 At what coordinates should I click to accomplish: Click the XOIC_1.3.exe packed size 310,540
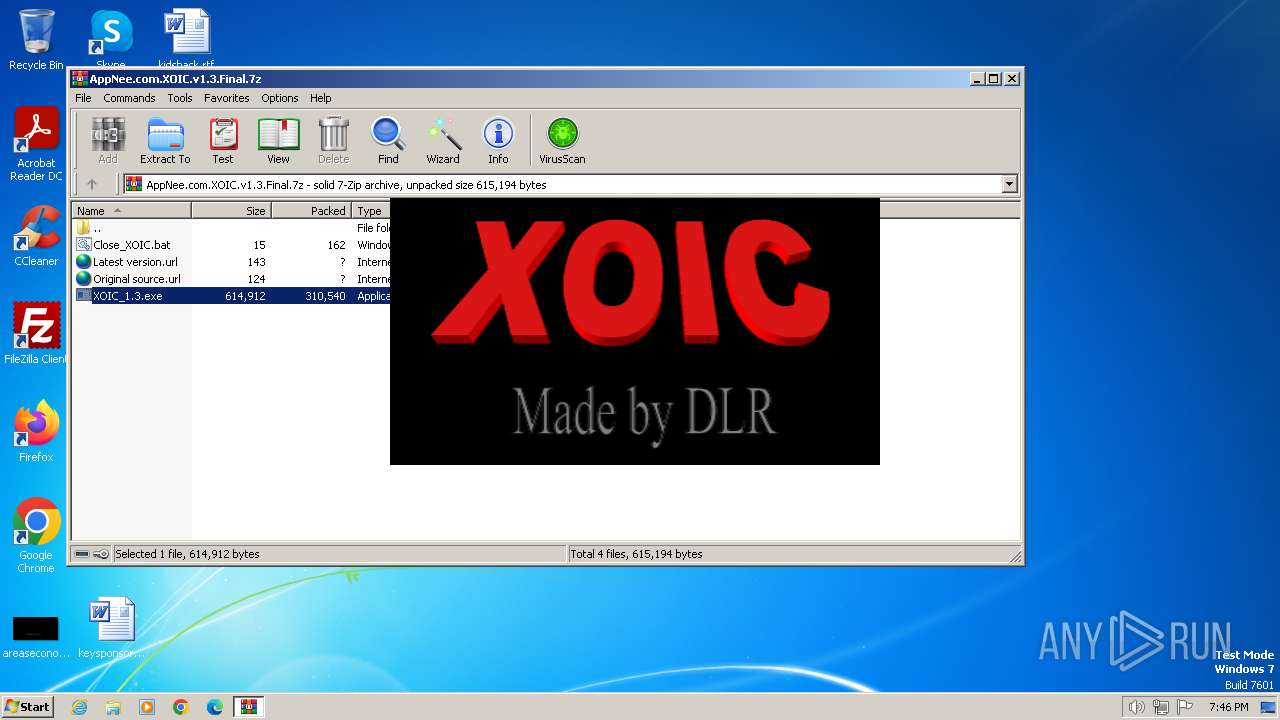325,296
